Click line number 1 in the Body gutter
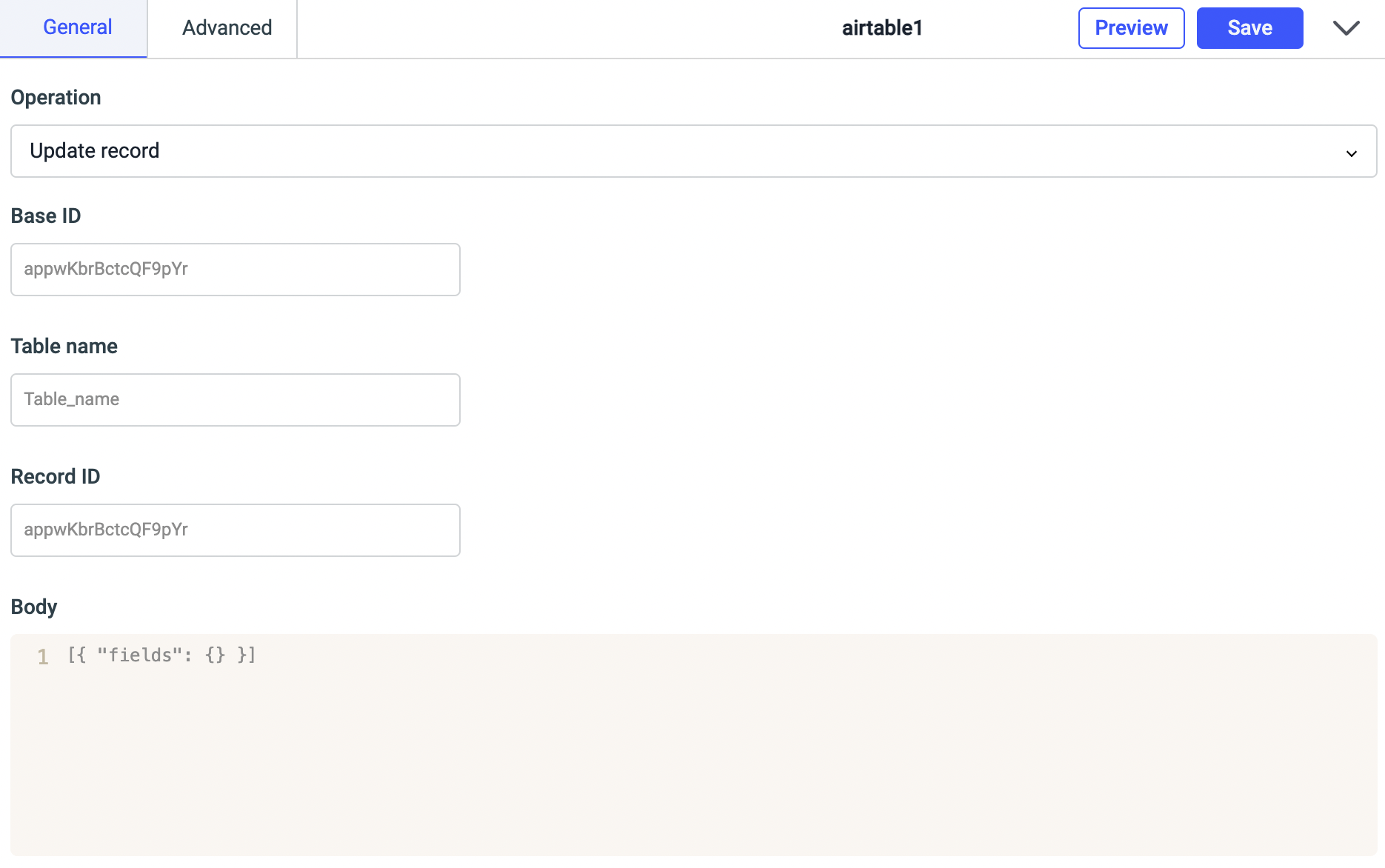Image resolution: width=1385 pixels, height=868 pixels. (43, 657)
